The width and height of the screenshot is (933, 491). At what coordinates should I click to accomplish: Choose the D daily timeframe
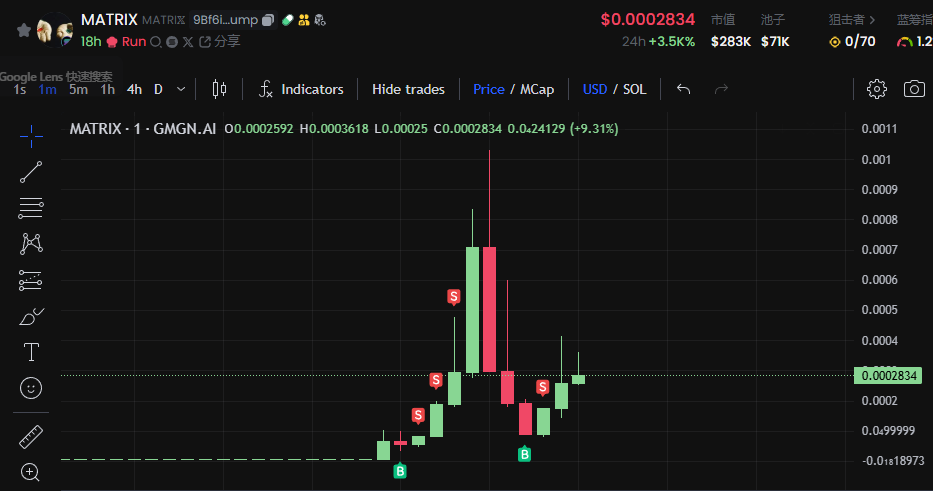tap(158, 89)
